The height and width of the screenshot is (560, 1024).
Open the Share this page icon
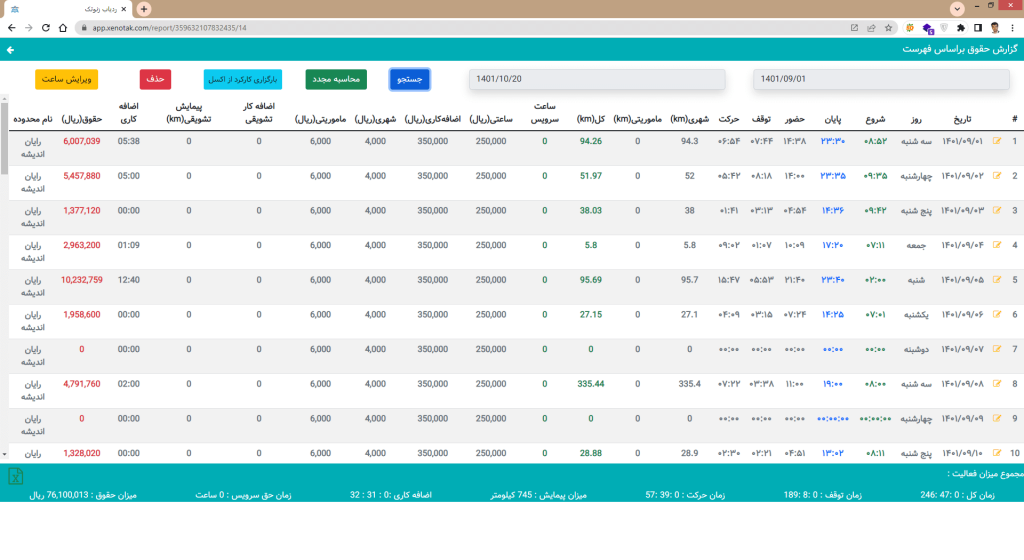pyautogui.click(x=872, y=28)
